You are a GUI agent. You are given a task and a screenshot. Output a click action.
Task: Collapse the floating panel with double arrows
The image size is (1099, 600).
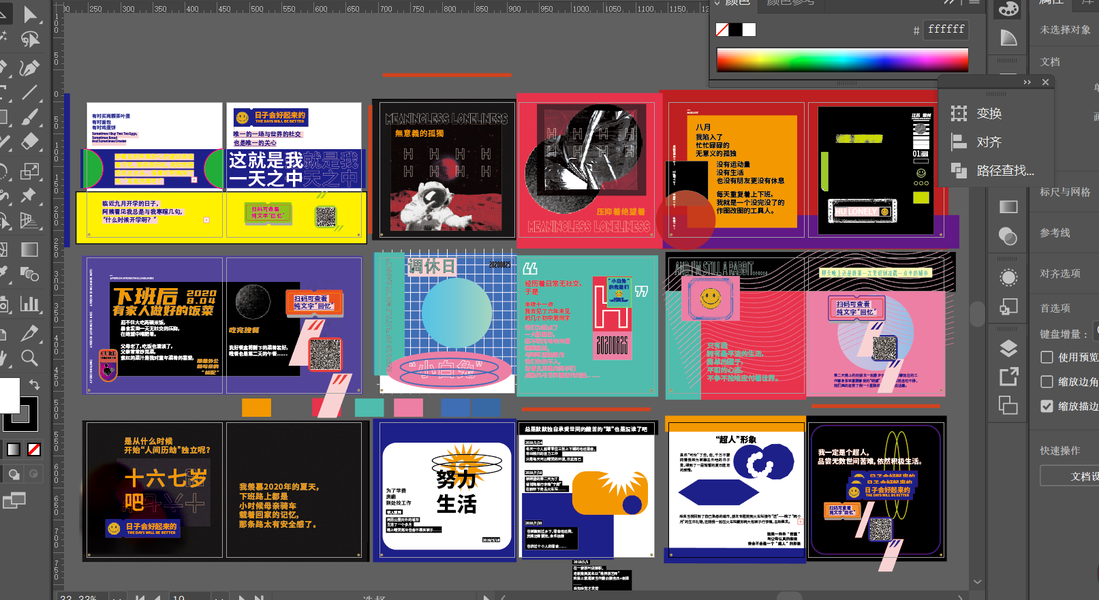[1027, 82]
